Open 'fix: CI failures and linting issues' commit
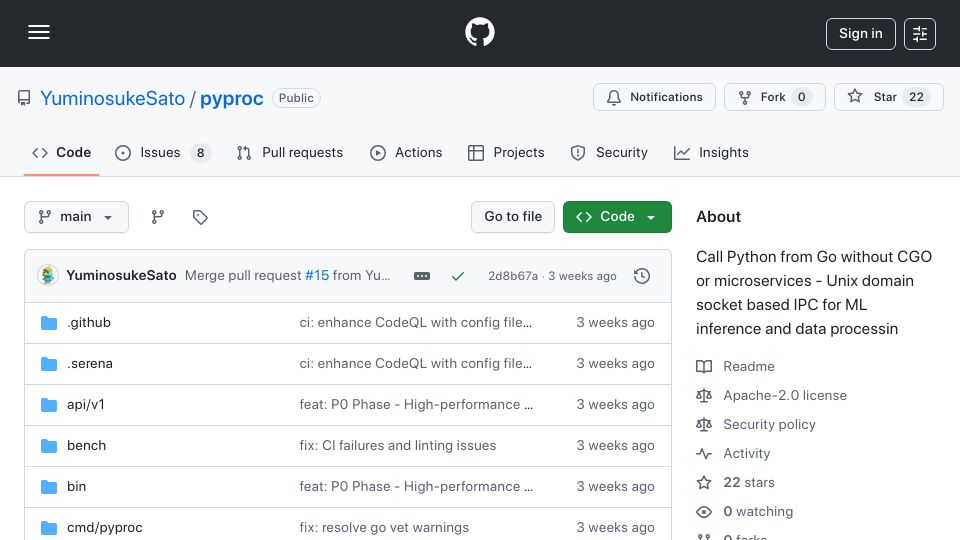 tap(398, 446)
